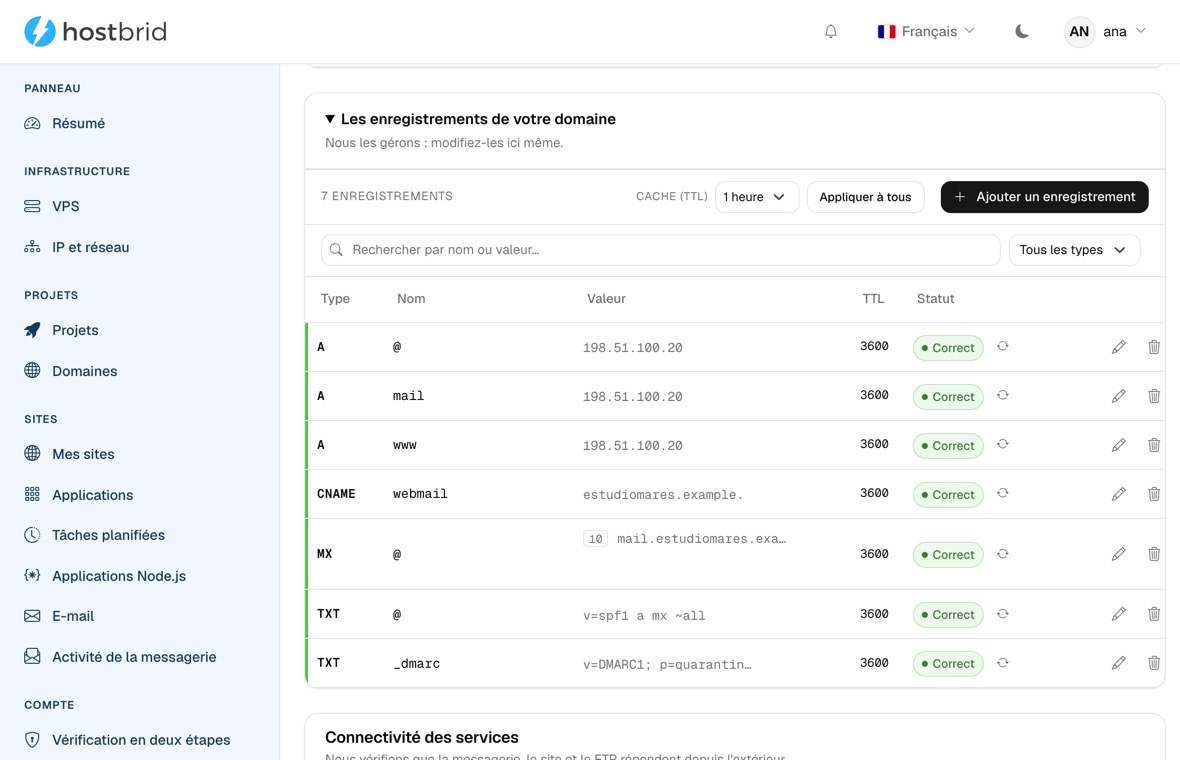Open the Français language selector
This screenshot has height=760, width=1180.
(x=926, y=32)
